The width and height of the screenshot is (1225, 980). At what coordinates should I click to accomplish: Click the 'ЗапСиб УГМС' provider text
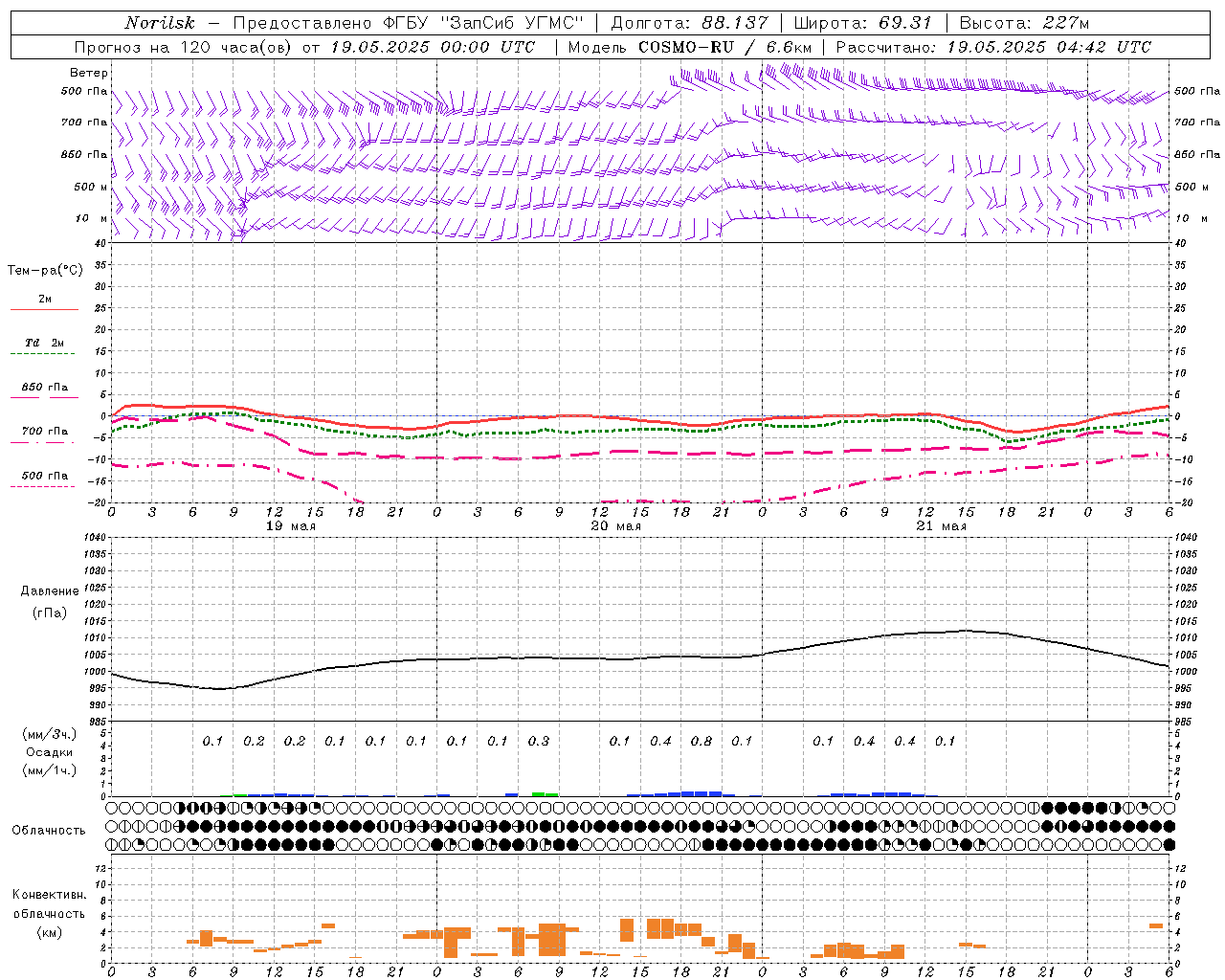pyautogui.click(x=510, y=23)
